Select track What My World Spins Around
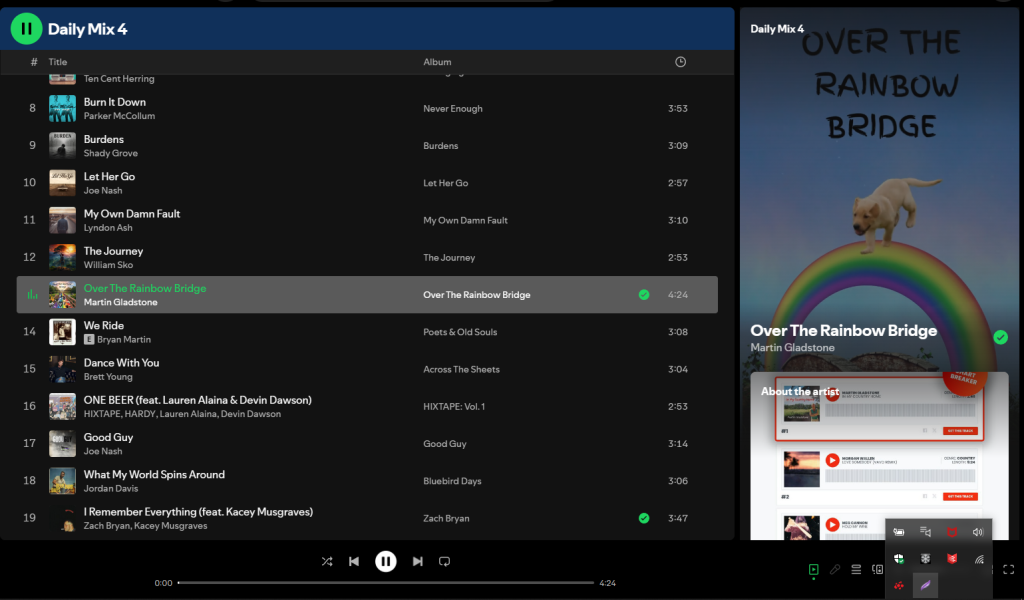Image resolution: width=1024 pixels, height=600 pixels. point(154,474)
